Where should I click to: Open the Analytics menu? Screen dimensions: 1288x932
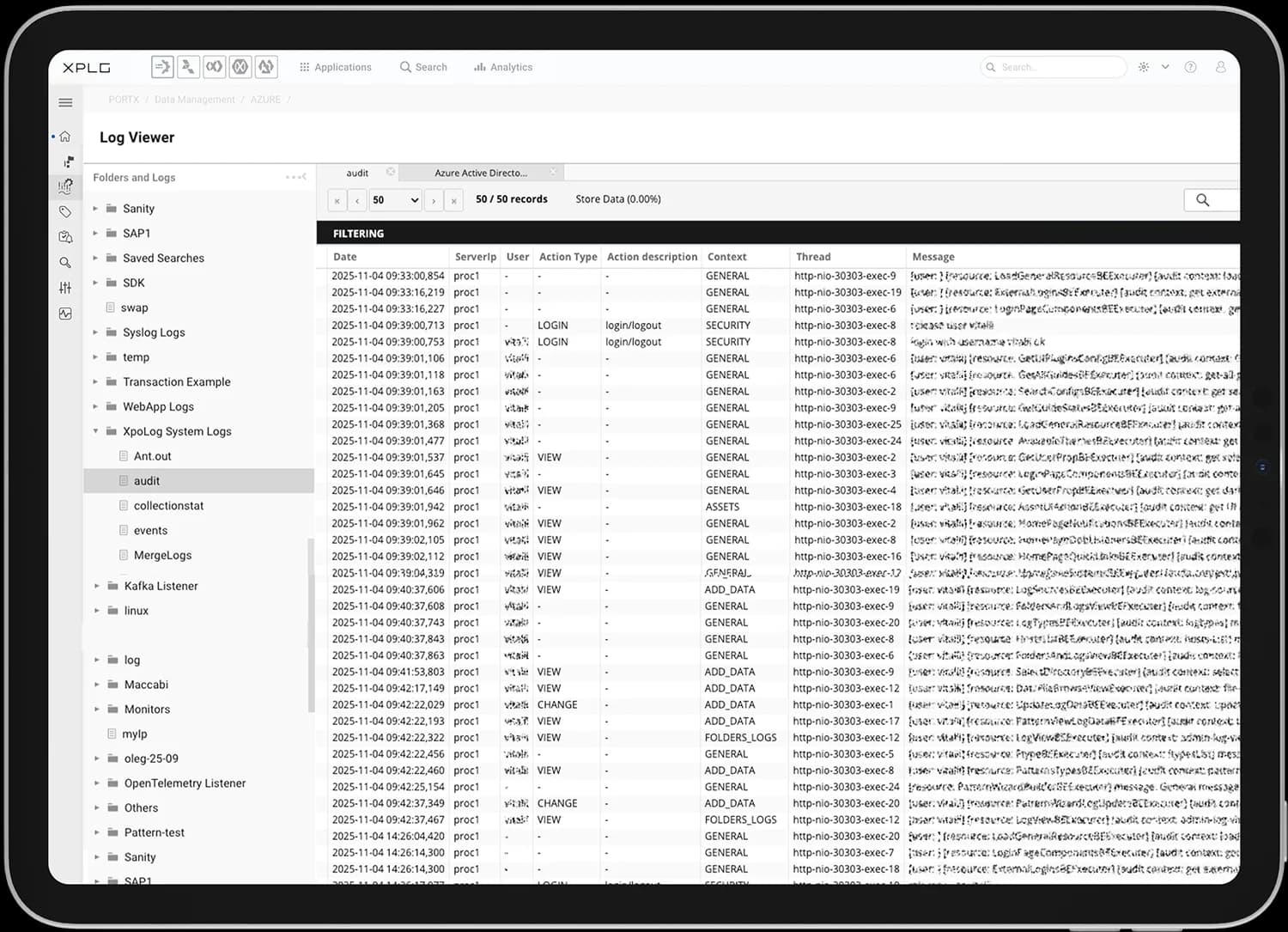[503, 67]
